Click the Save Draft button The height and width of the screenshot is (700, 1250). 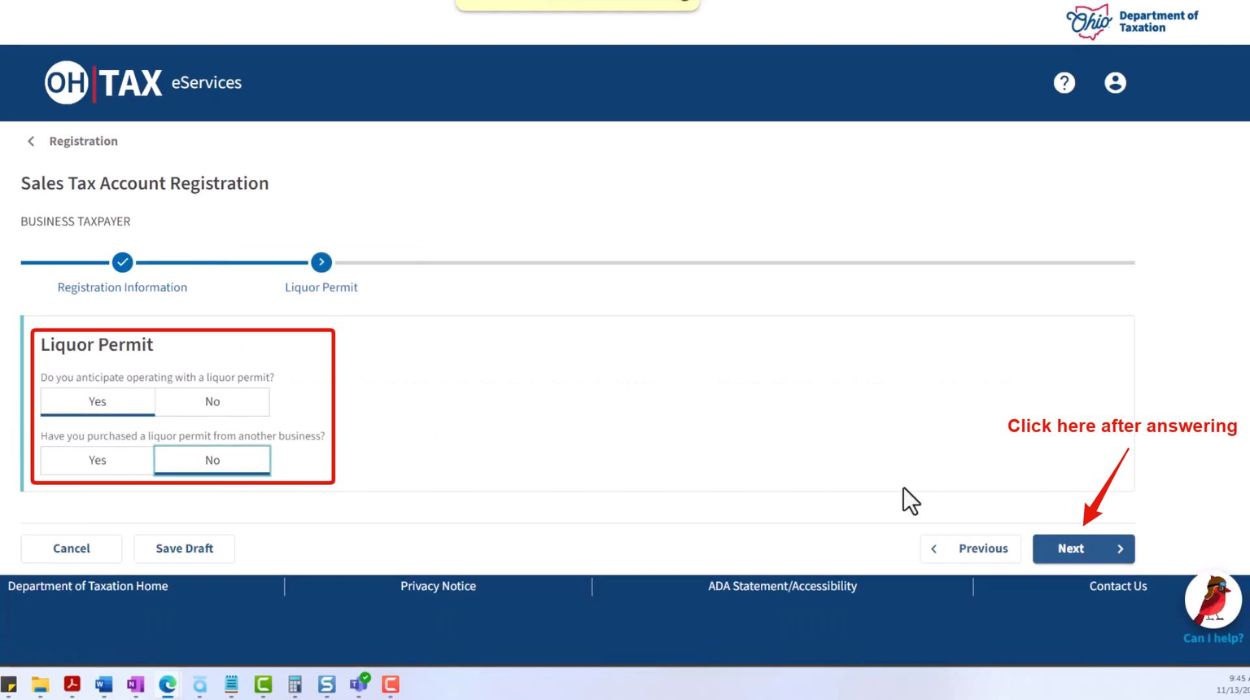tap(184, 549)
